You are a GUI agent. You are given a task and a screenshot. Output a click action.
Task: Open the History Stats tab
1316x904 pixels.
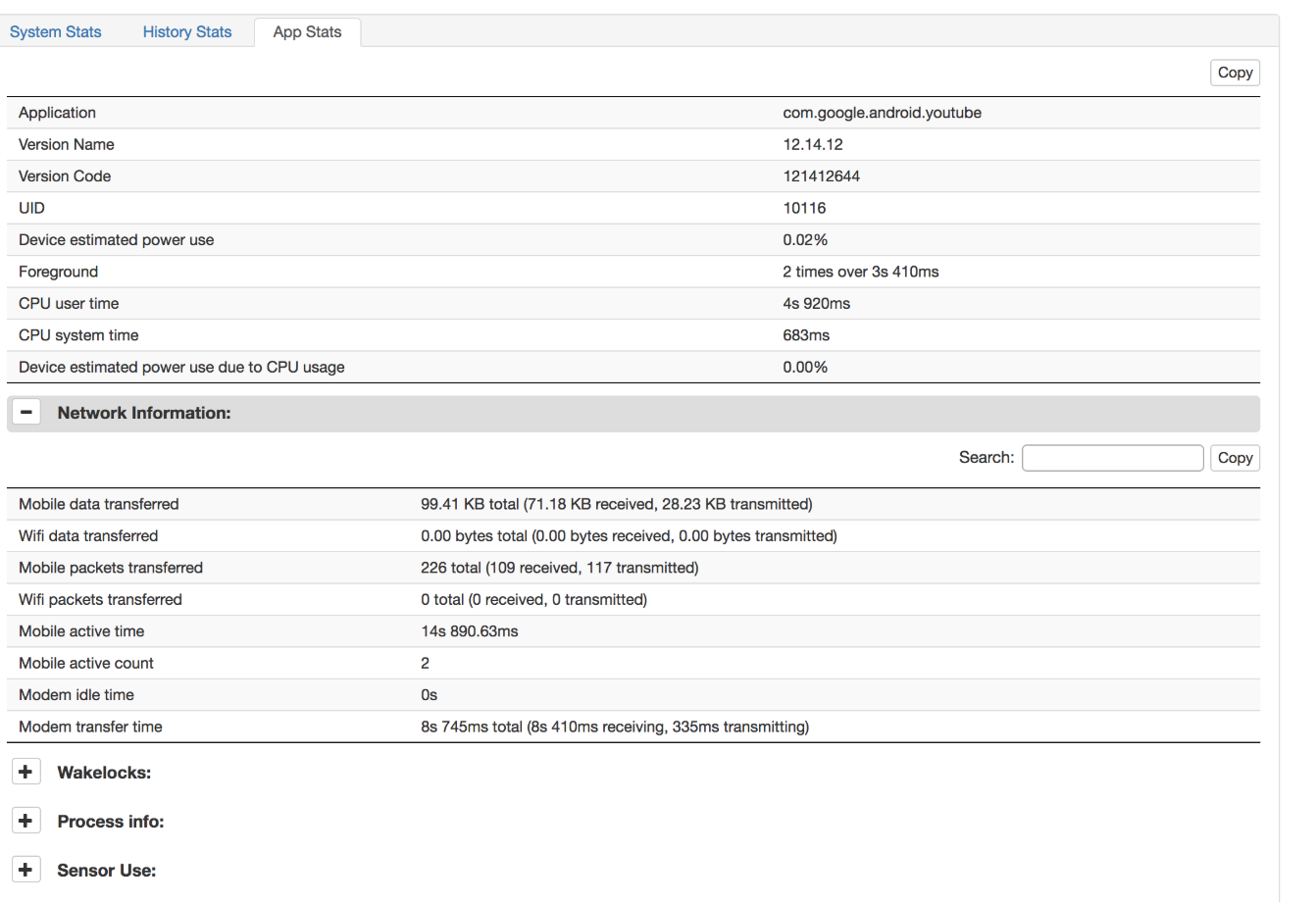pos(187,31)
